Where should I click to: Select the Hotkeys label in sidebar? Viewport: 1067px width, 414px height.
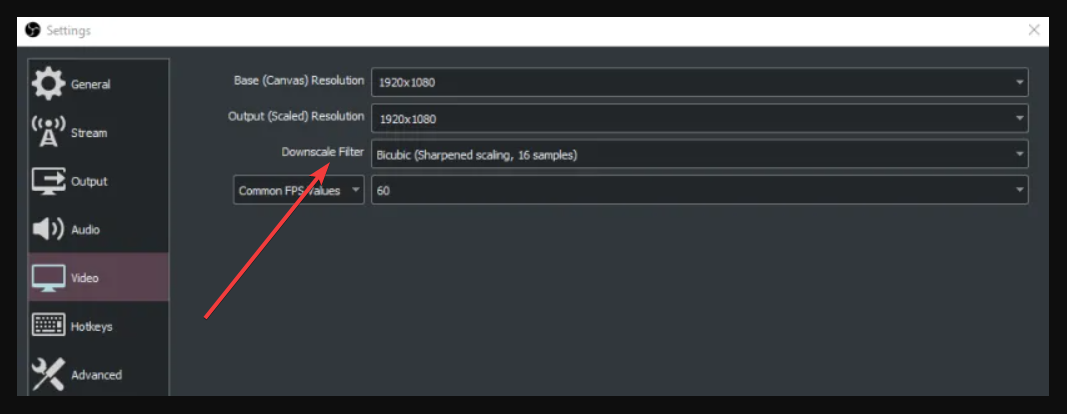(x=92, y=327)
